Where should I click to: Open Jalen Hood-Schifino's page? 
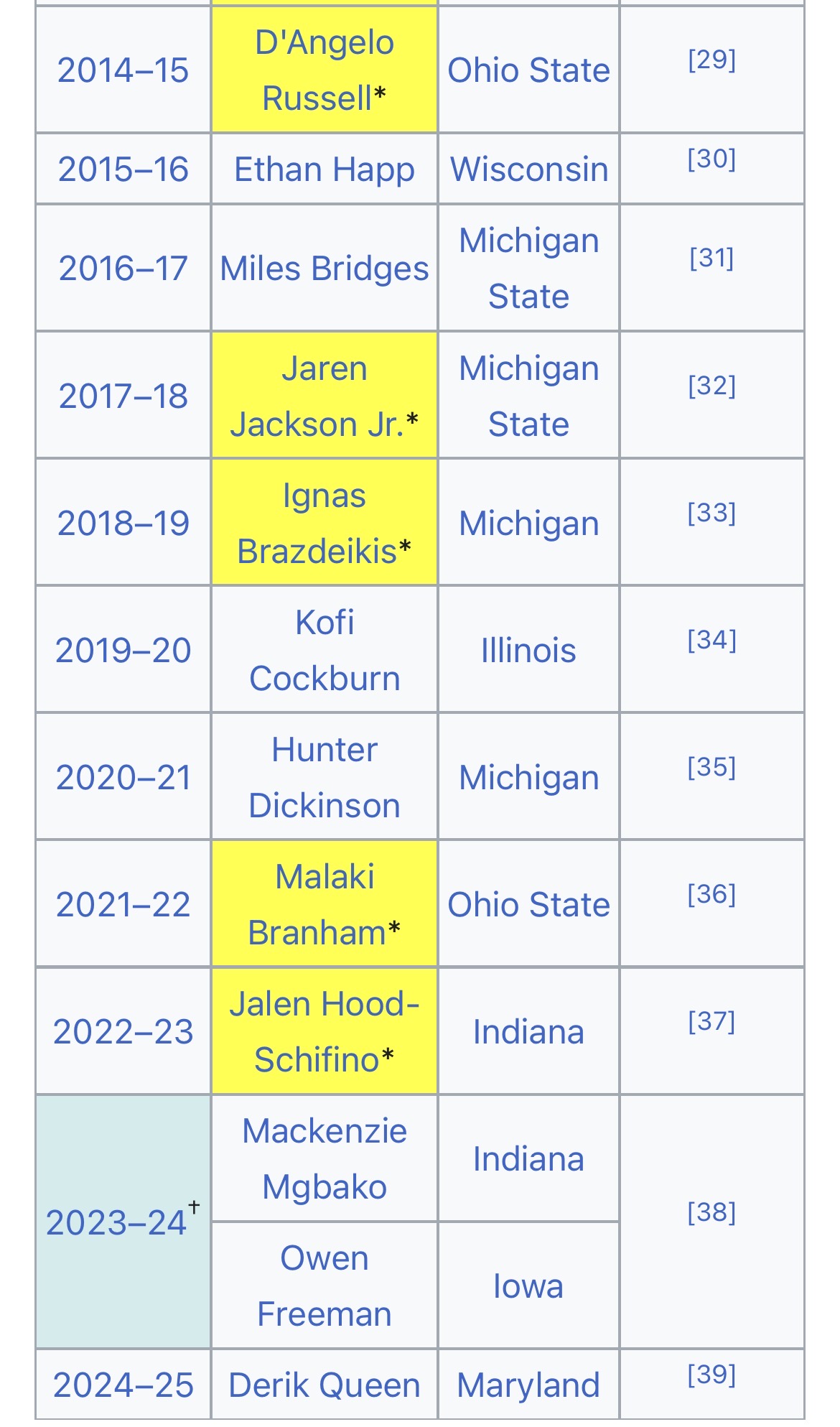point(324,1031)
